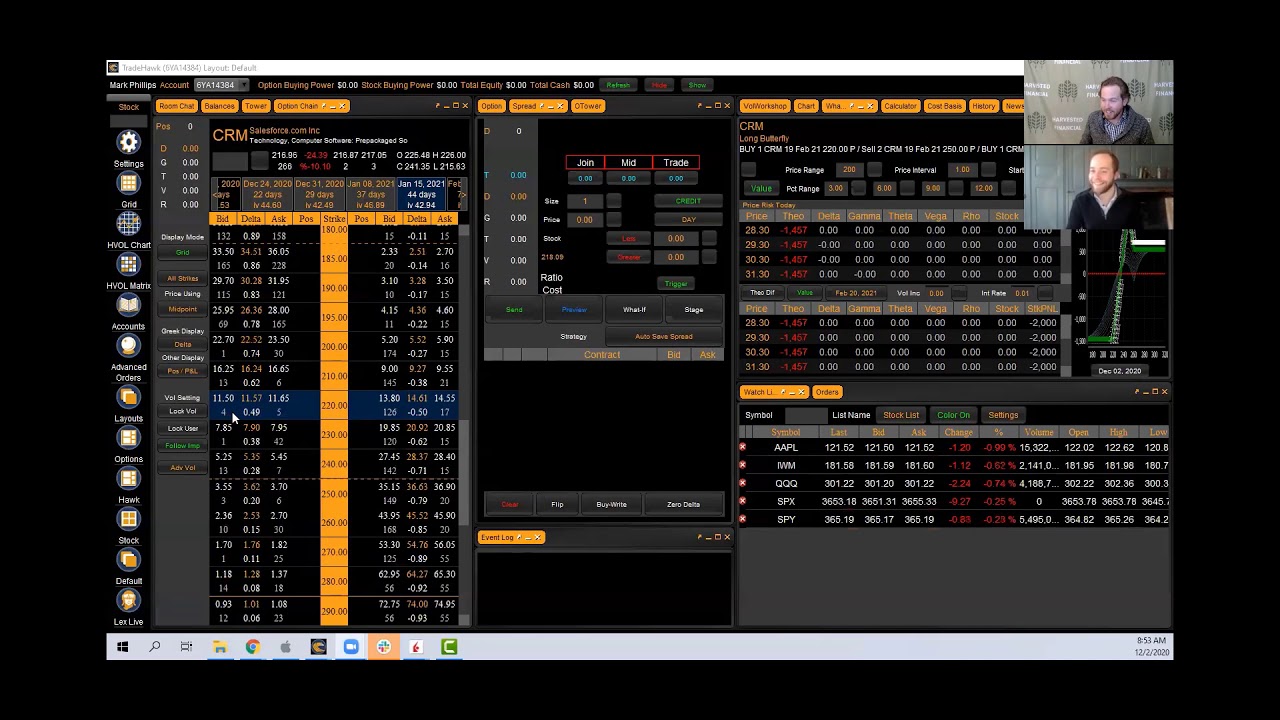The image size is (1280, 720).
Task: Toggle the Grid display mode button
Action: [182, 253]
